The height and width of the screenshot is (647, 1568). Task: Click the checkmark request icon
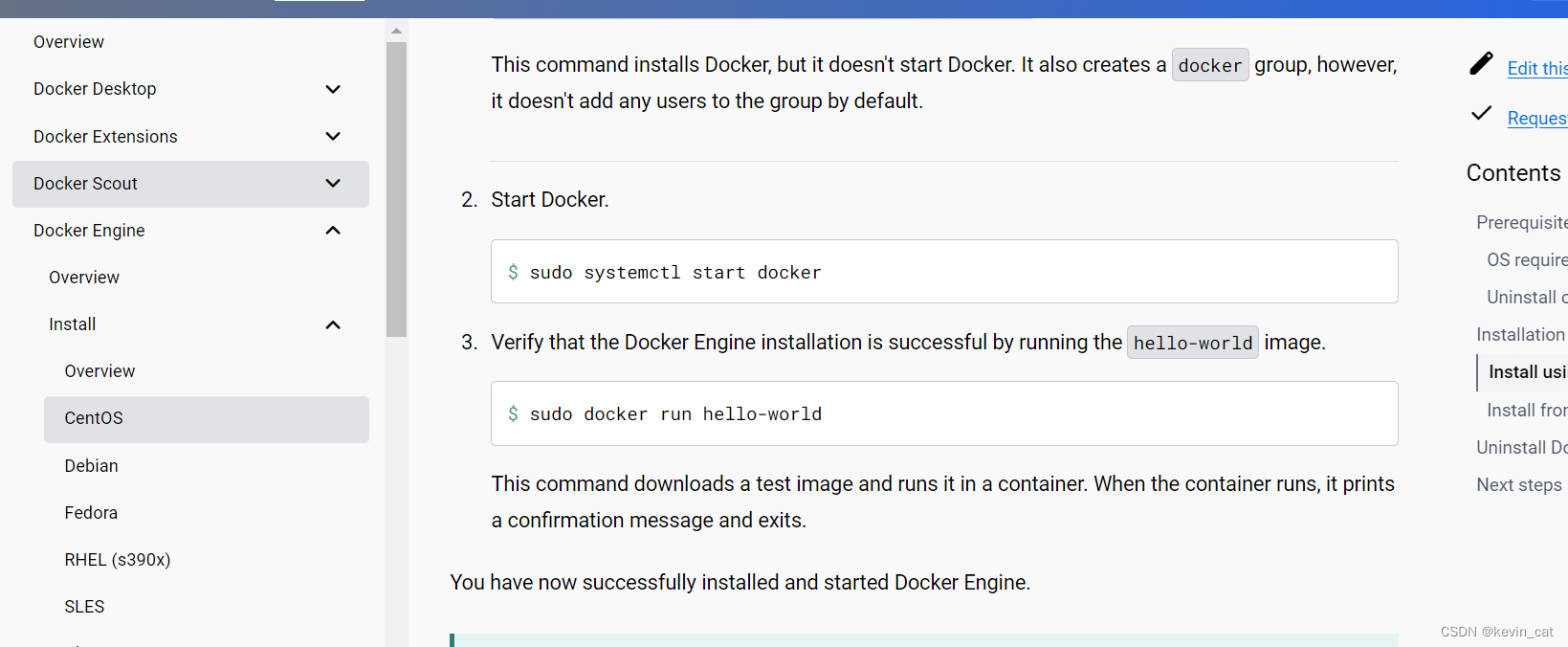coord(1481,114)
